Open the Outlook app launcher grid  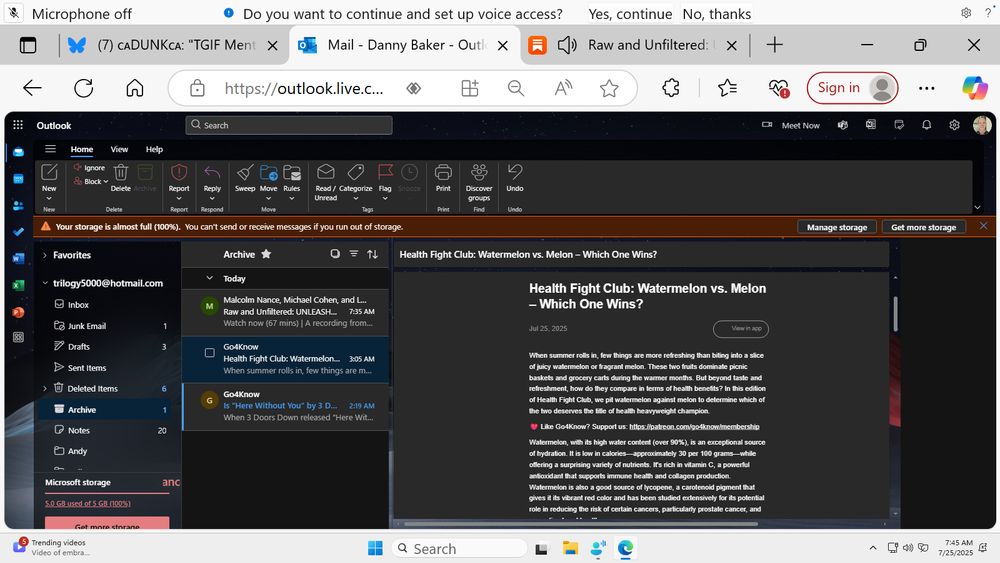[x=18, y=125]
